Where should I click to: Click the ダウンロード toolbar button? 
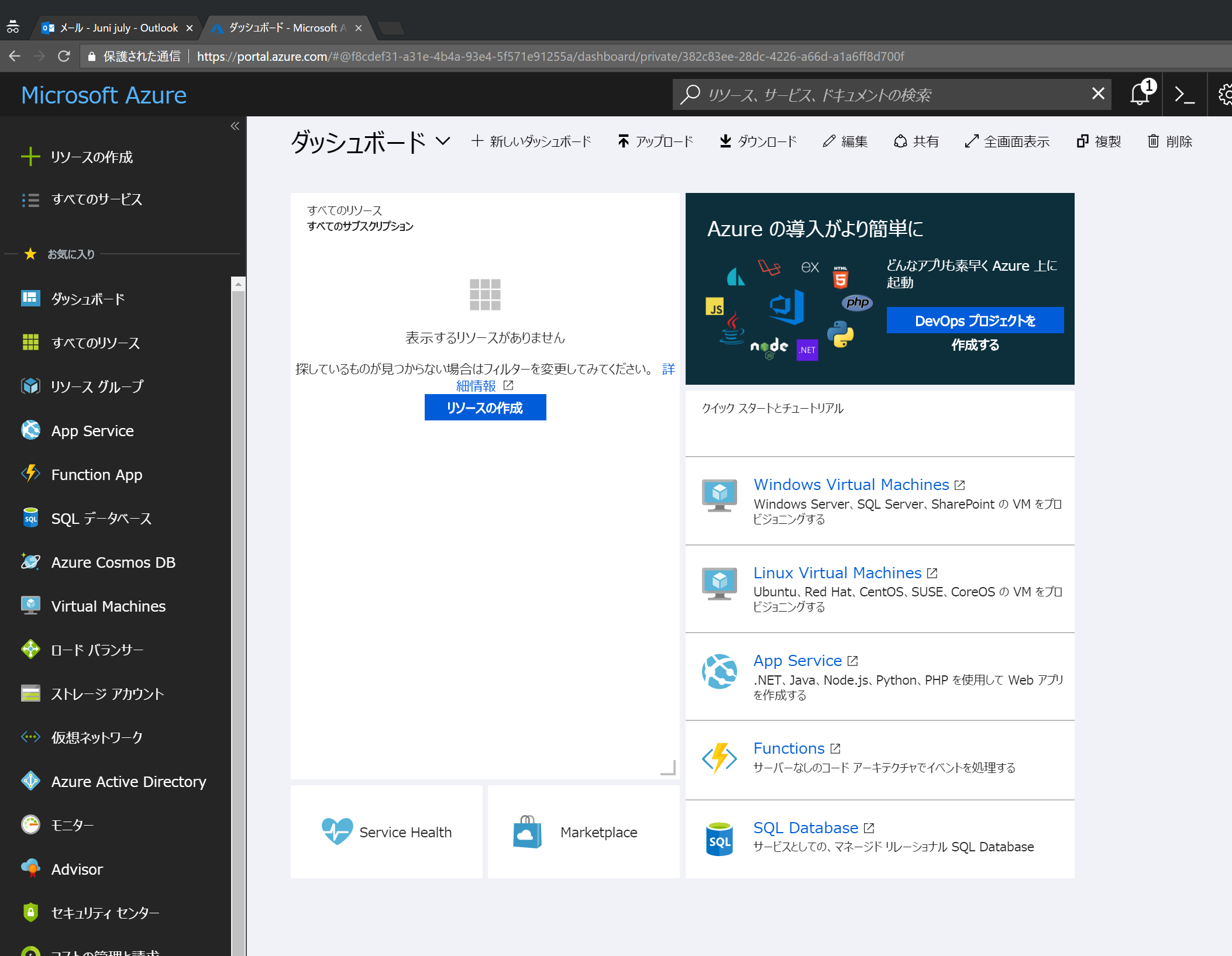pos(758,141)
